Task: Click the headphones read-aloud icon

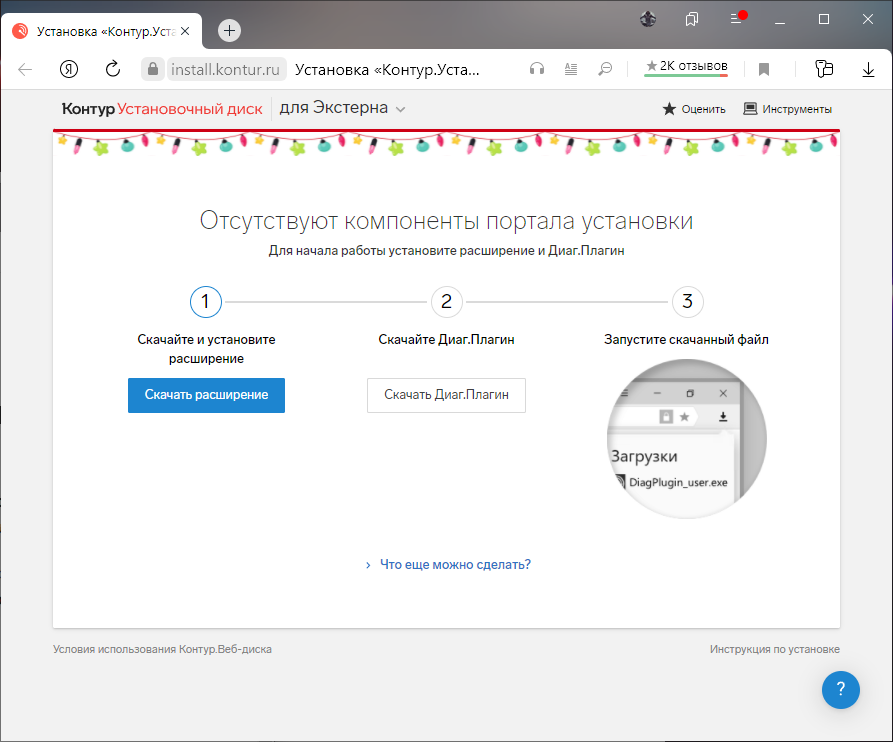Action: tap(536, 69)
